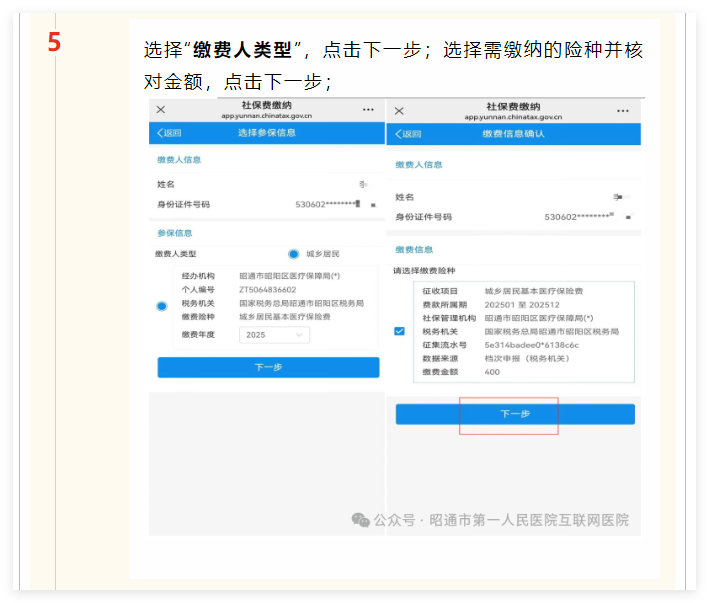Viewport: 709px width, 603px height.
Task: Click 下一步 on the 缴费信息确认 page
Action: click(x=515, y=414)
